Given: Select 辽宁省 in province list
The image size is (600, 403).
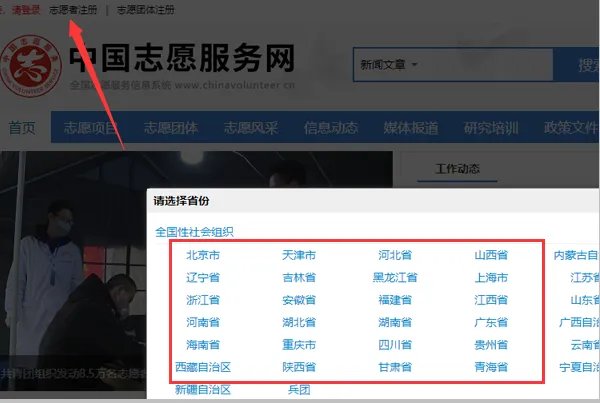Looking at the screenshot, I should point(203,277).
